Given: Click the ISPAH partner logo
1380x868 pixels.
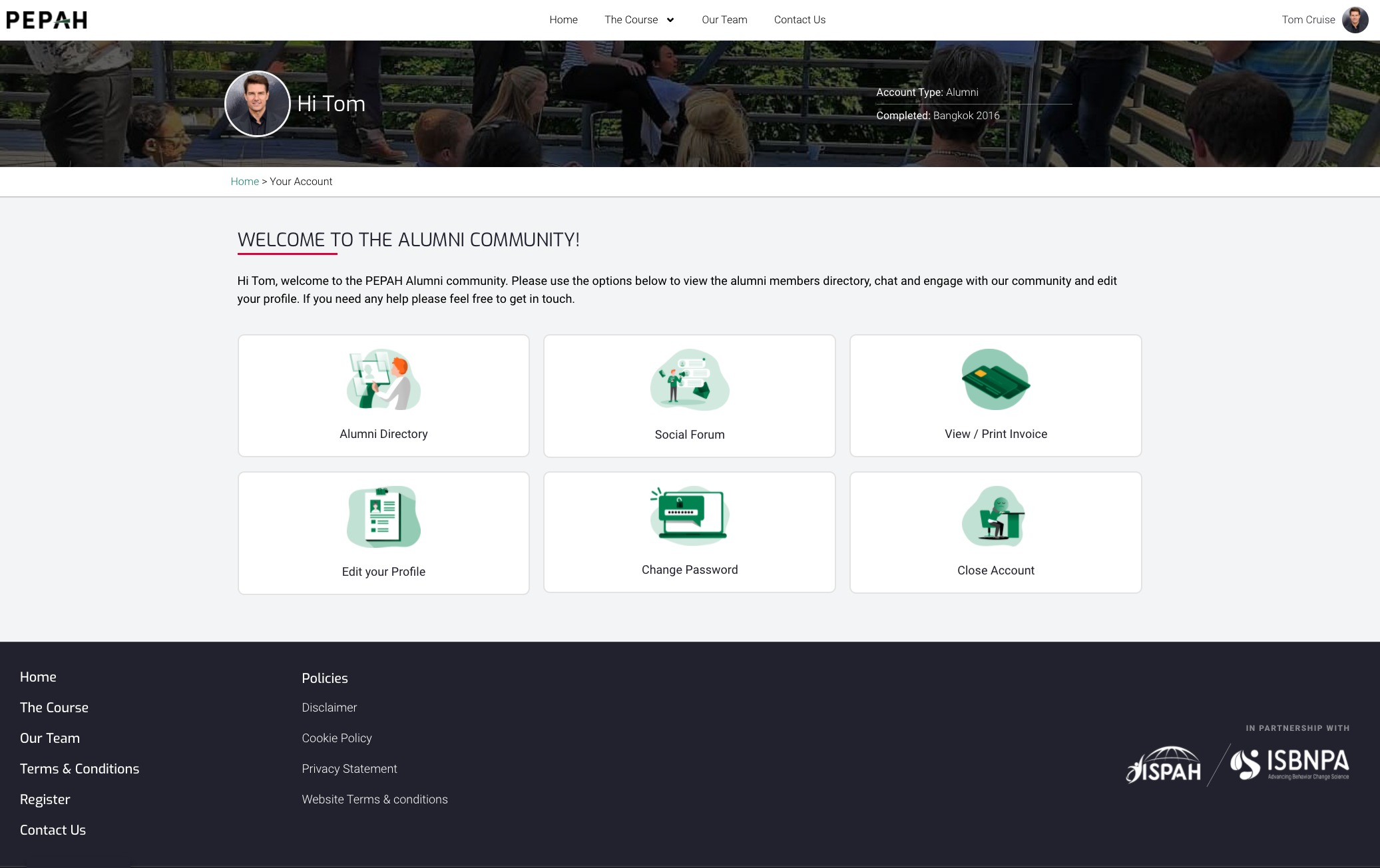Looking at the screenshot, I should point(1164,765).
